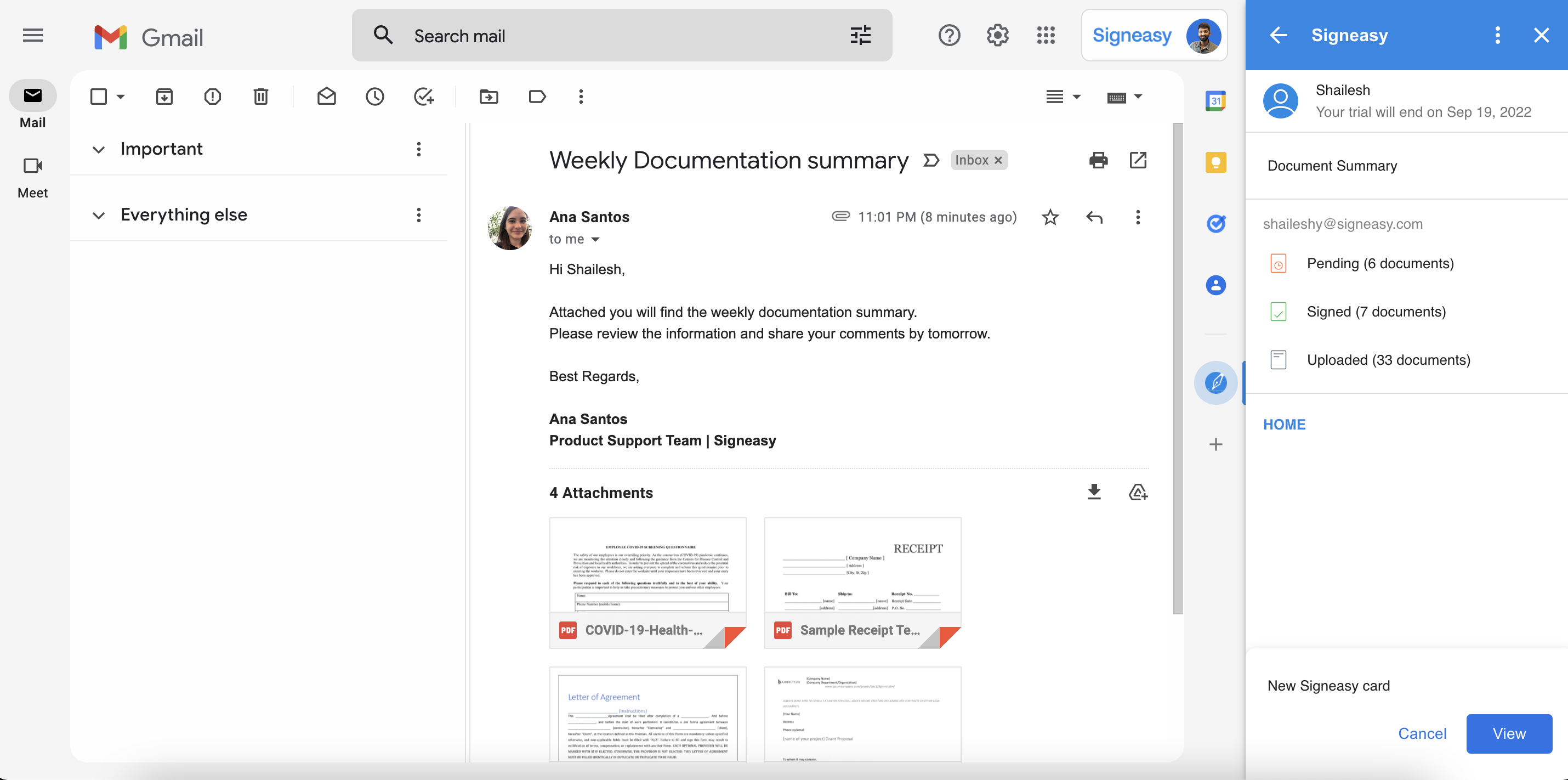Go back in the Signeasy panel
This screenshot has width=1568, height=780.
(x=1279, y=35)
